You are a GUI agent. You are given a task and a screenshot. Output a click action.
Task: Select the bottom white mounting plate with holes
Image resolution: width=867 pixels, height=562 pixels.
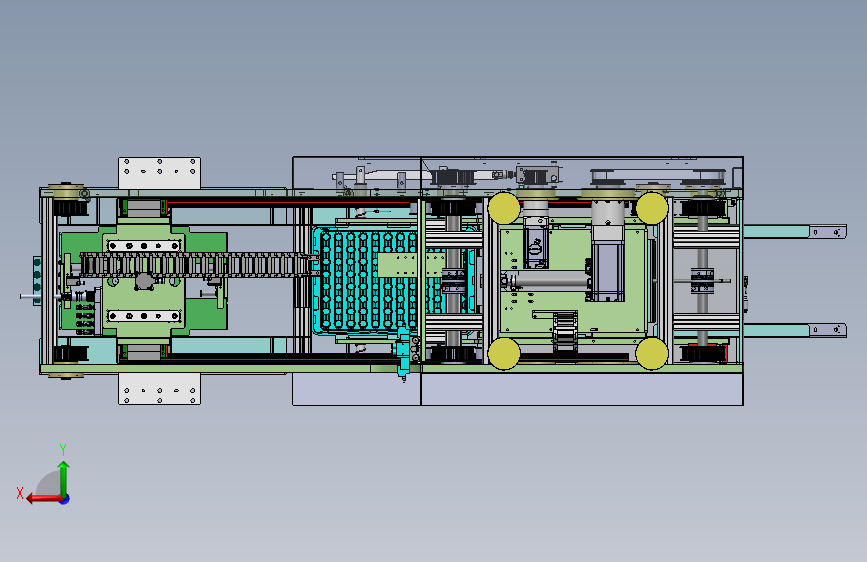[x=159, y=388]
